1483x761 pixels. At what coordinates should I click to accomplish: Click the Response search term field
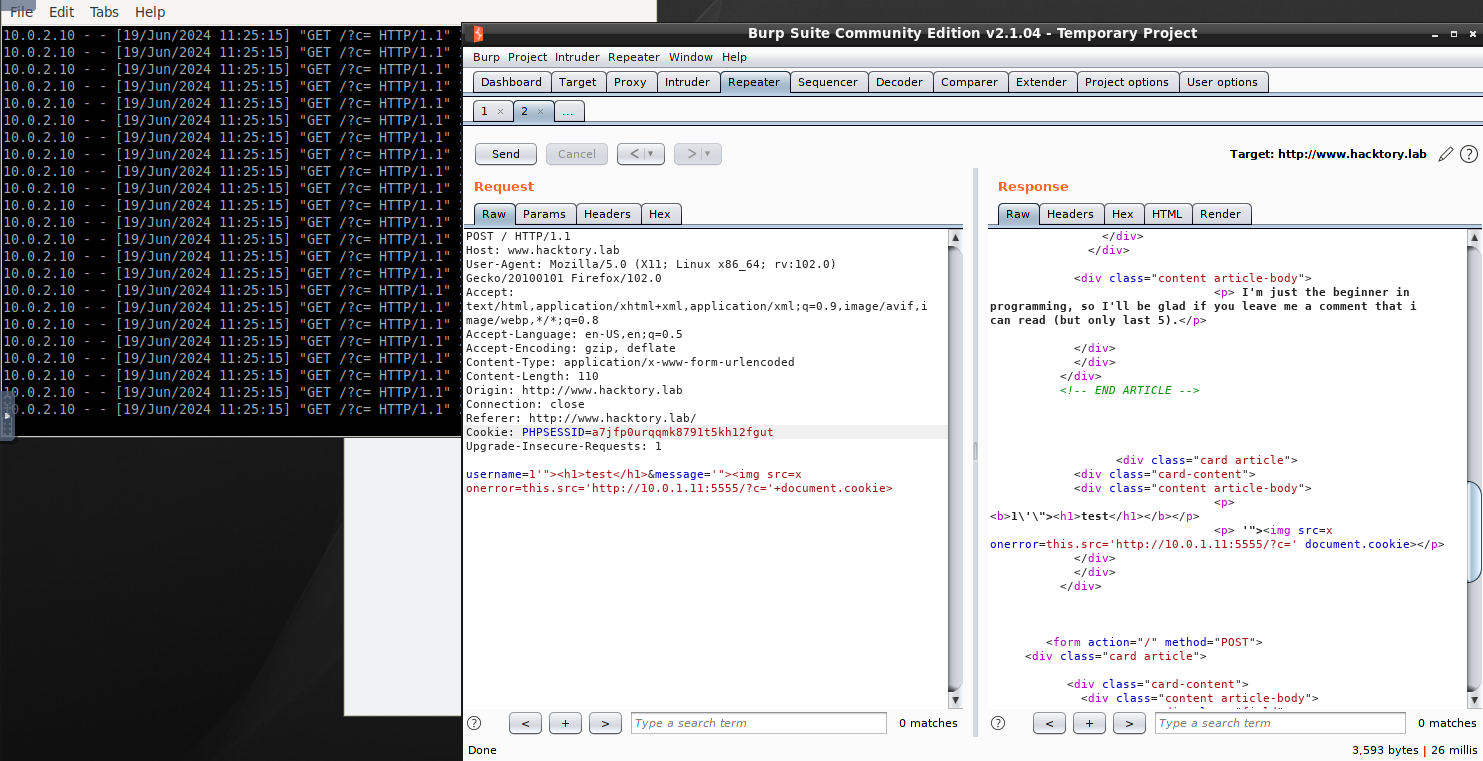(1280, 723)
